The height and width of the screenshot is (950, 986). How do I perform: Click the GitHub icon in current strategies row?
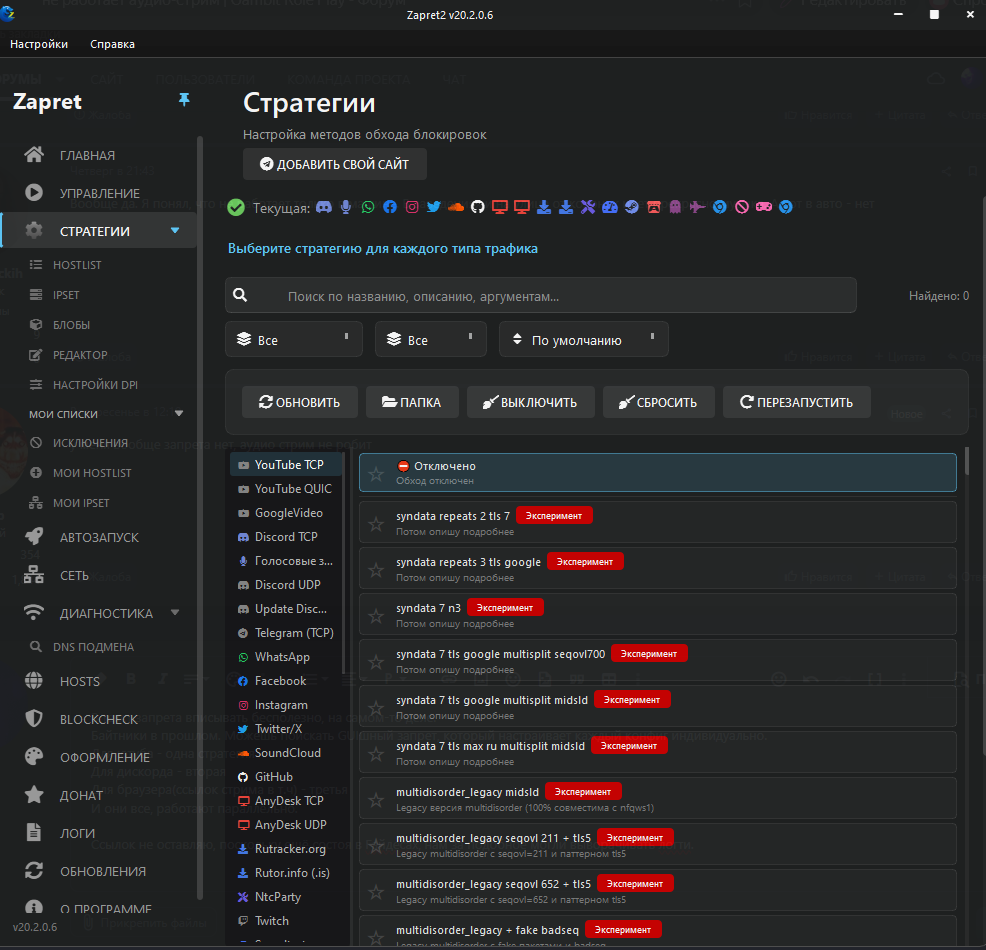click(x=477, y=207)
